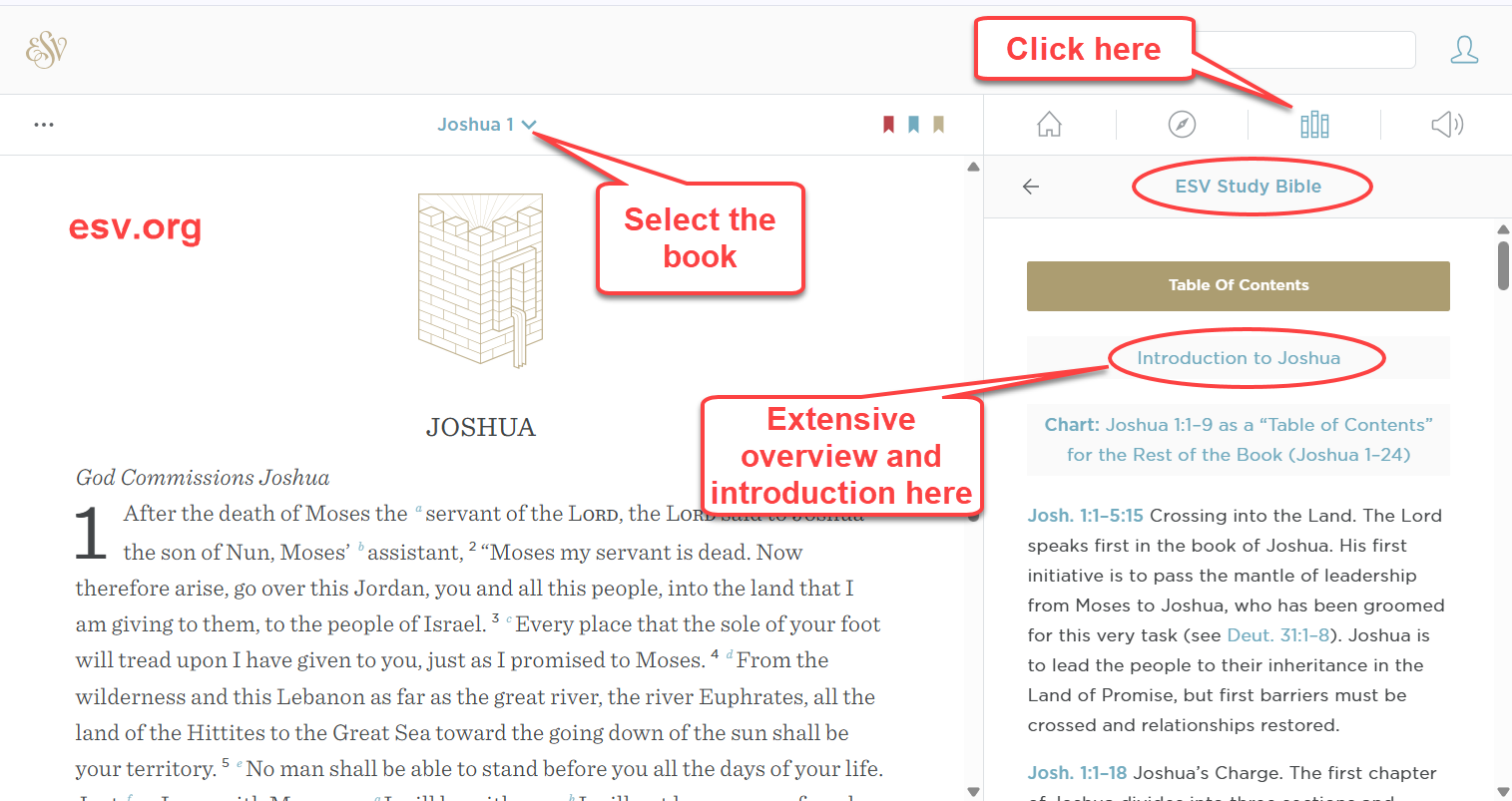The height and width of the screenshot is (801, 1512).
Task: Expand the Joshua 1 passage dropdown
Action: coord(486,125)
